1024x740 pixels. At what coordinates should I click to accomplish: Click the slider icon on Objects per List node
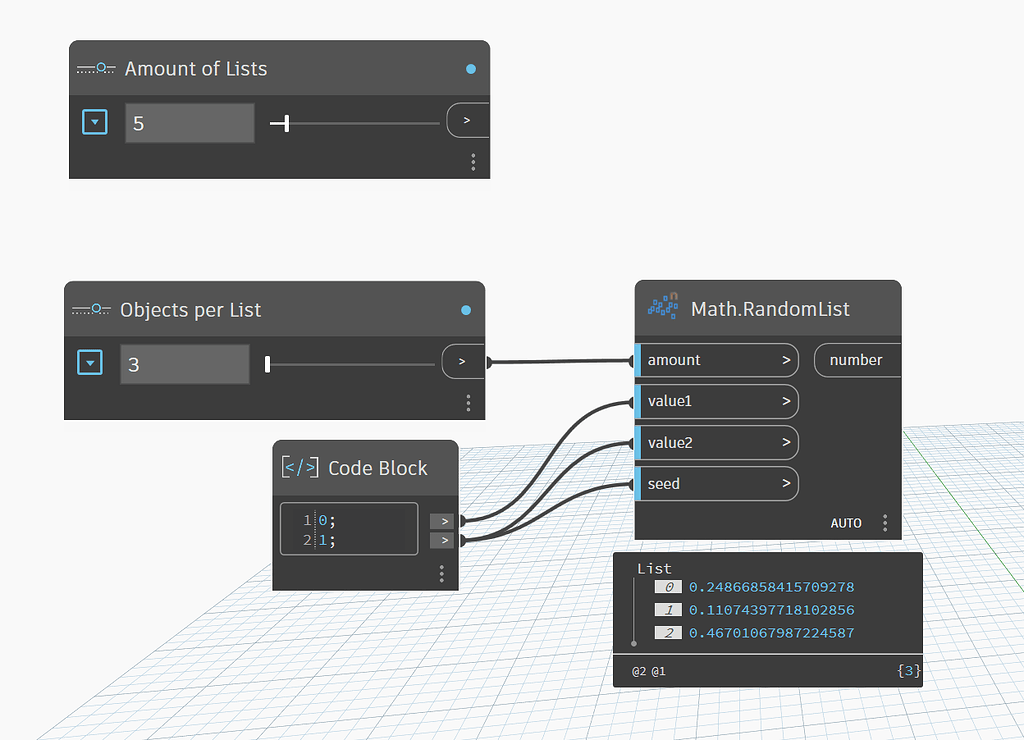[91, 310]
